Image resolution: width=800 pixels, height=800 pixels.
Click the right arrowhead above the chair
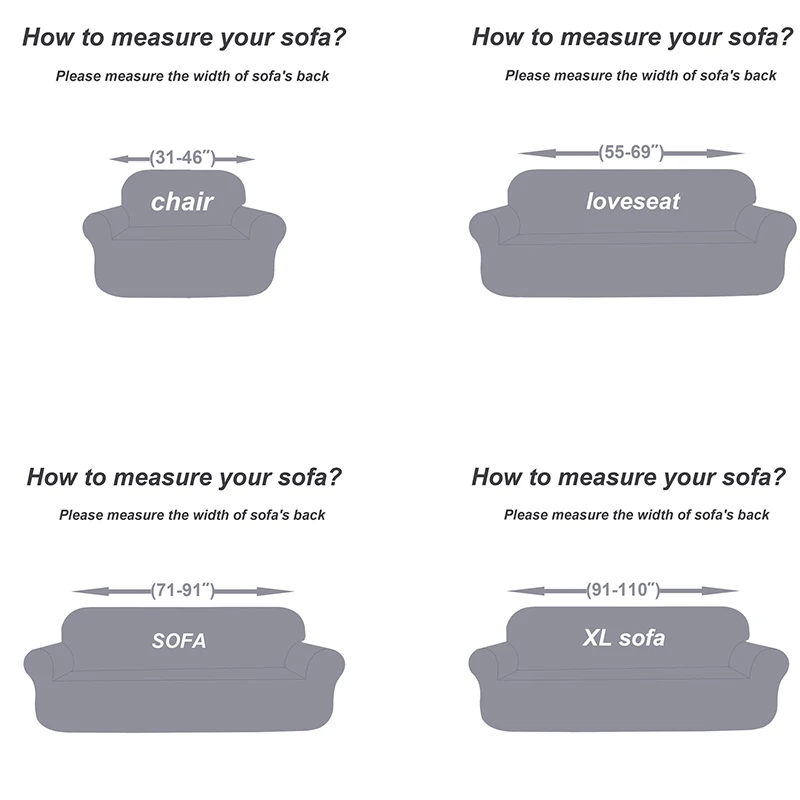(249, 158)
